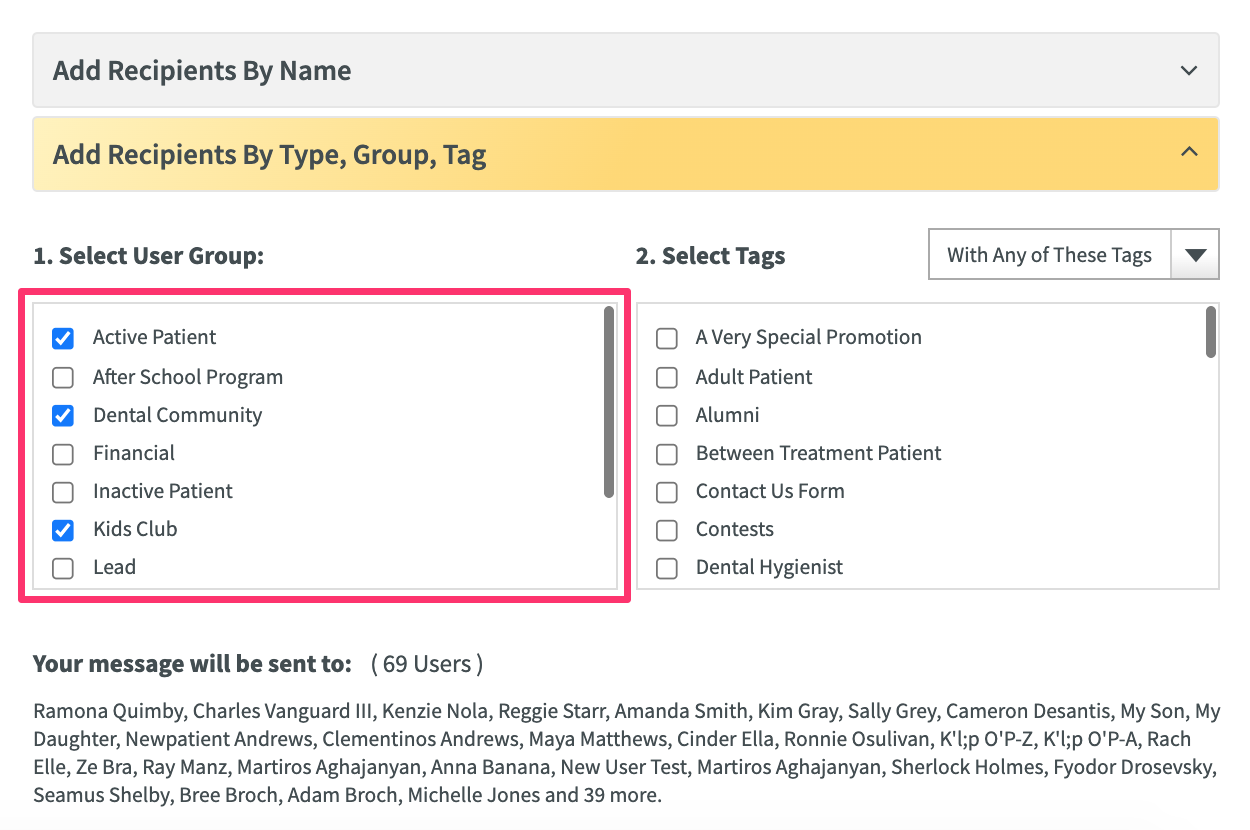Check the Contests tag checkbox
This screenshot has width=1250, height=830.
[666, 530]
